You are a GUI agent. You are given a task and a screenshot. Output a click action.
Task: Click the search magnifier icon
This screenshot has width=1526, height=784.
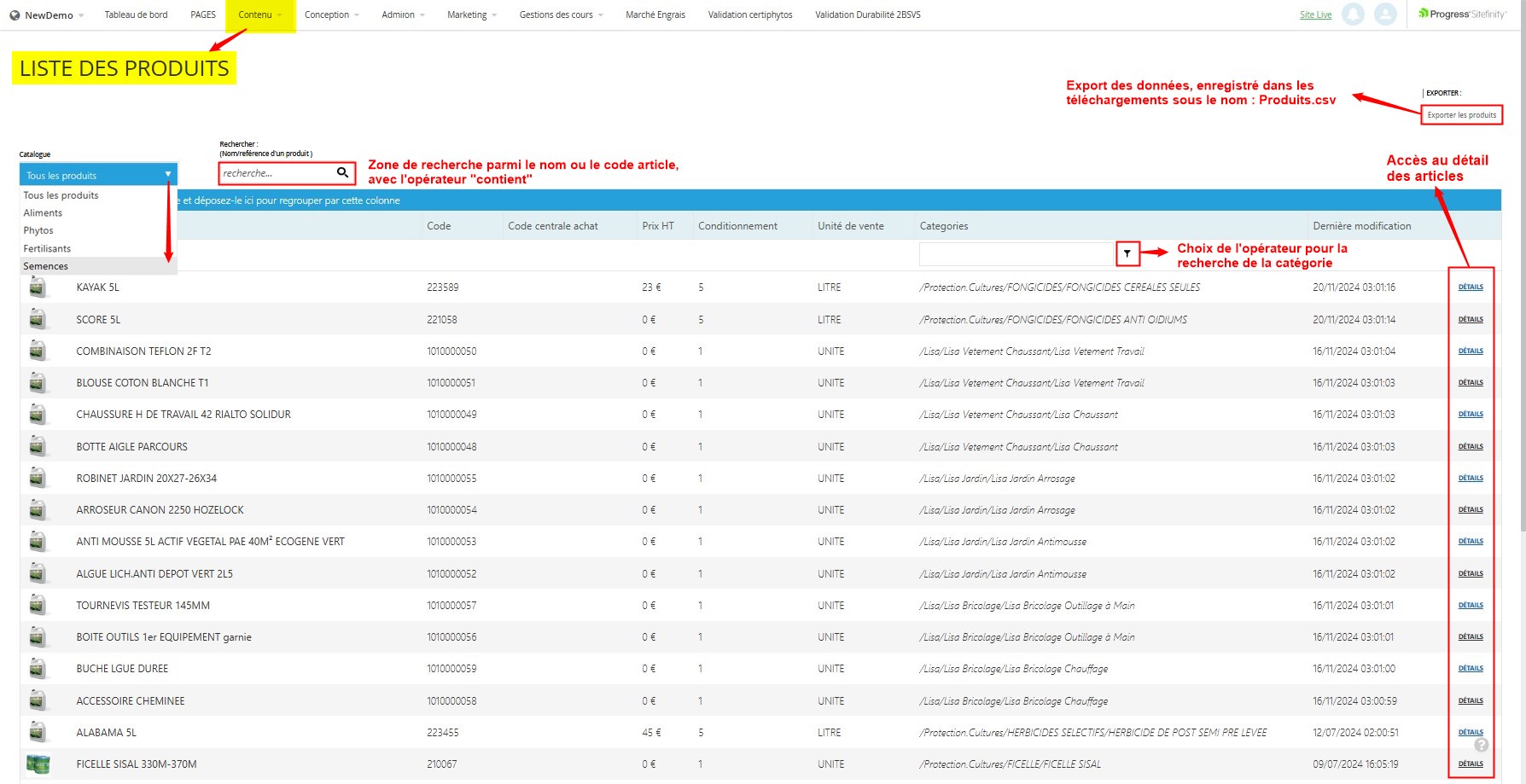pos(342,173)
